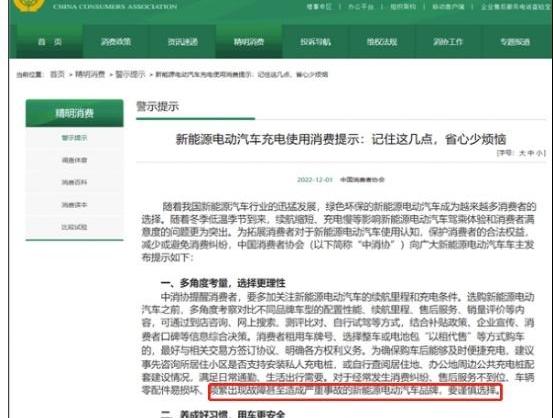Image resolution: width=553 pixels, height=418 pixels.
Task: Click the 精明消费 breadcrumb link
Action: click(x=90, y=74)
